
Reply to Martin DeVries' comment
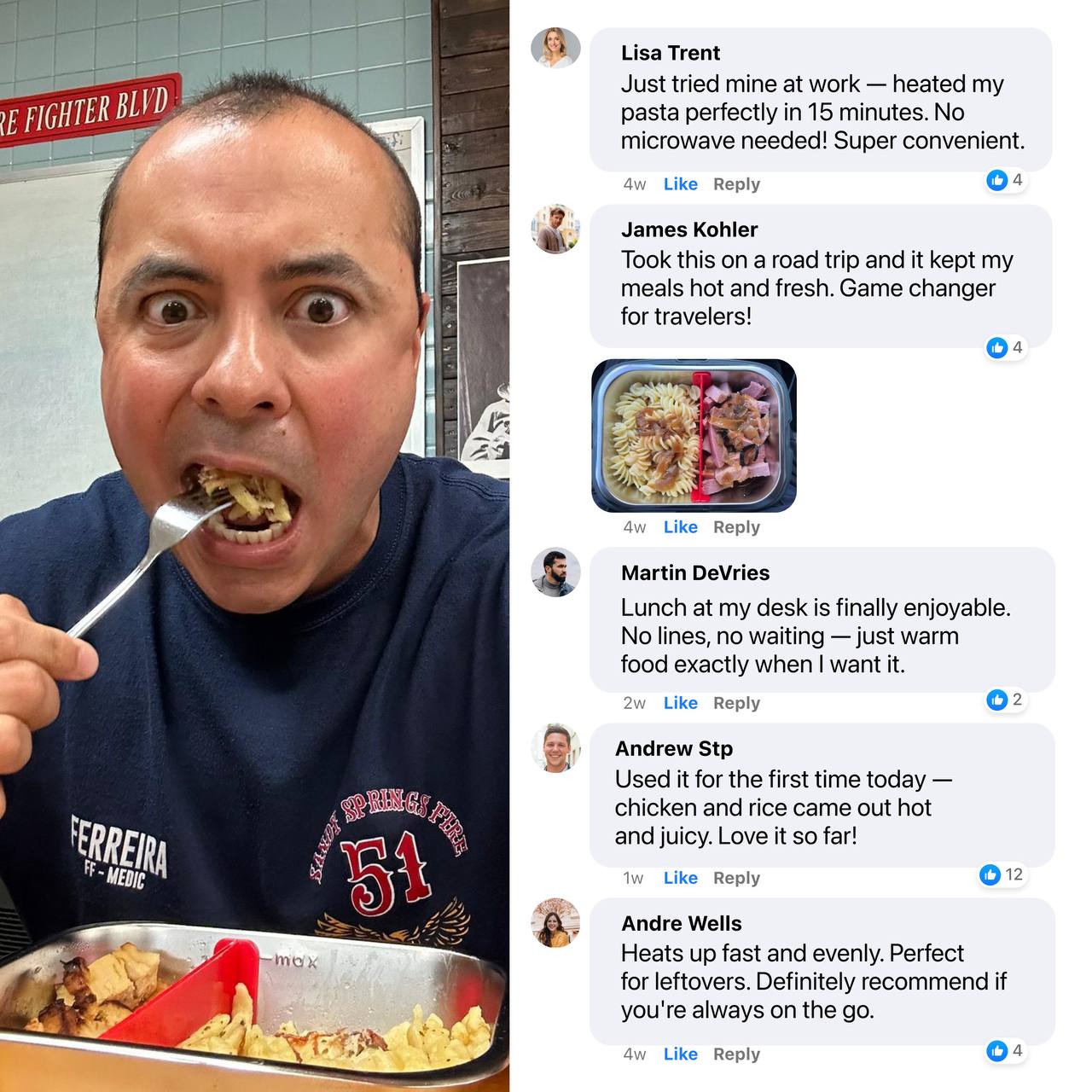[736, 703]
